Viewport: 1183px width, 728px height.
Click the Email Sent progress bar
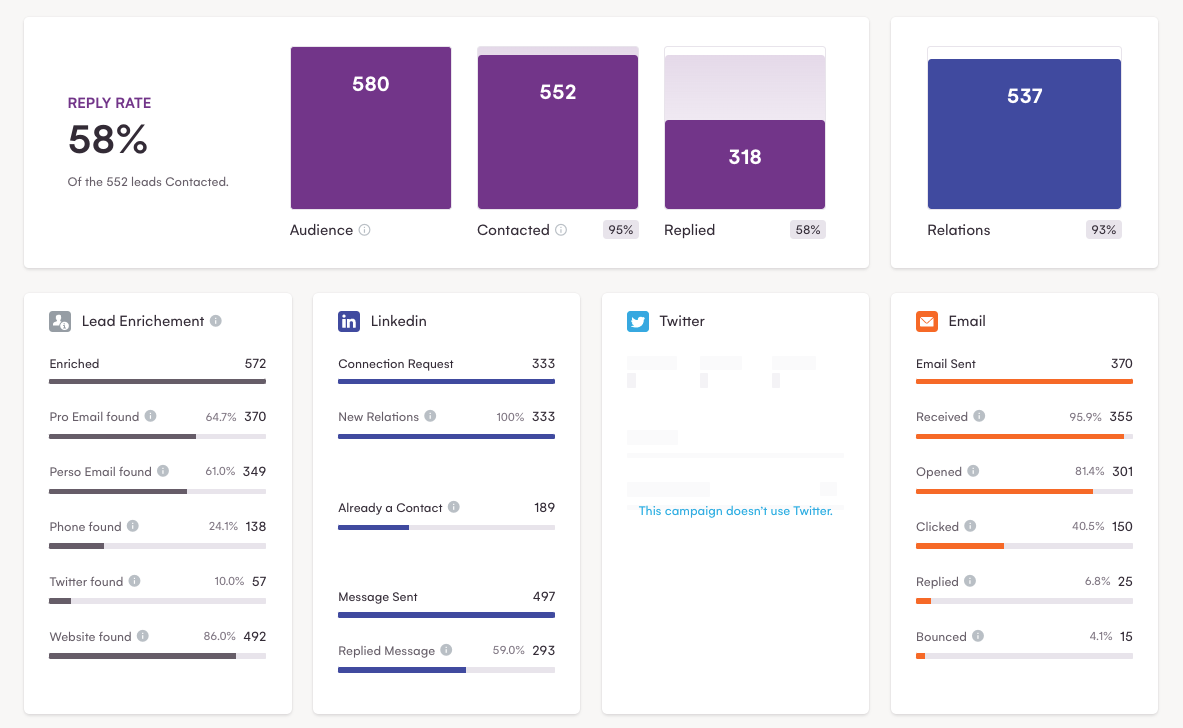pos(1024,381)
